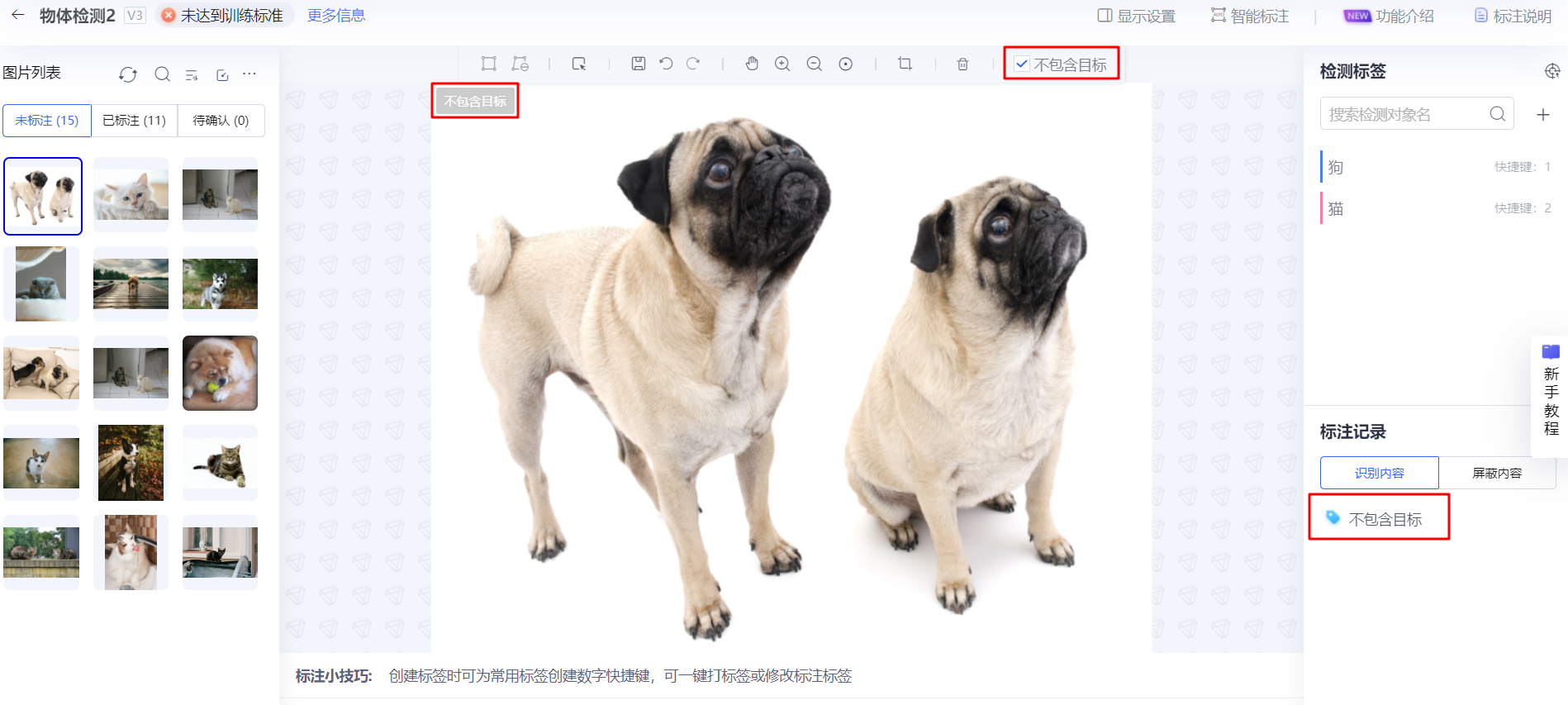Click the import images icon in the image list header
The width and height of the screenshot is (1568, 705).
click(x=222, y=75)
